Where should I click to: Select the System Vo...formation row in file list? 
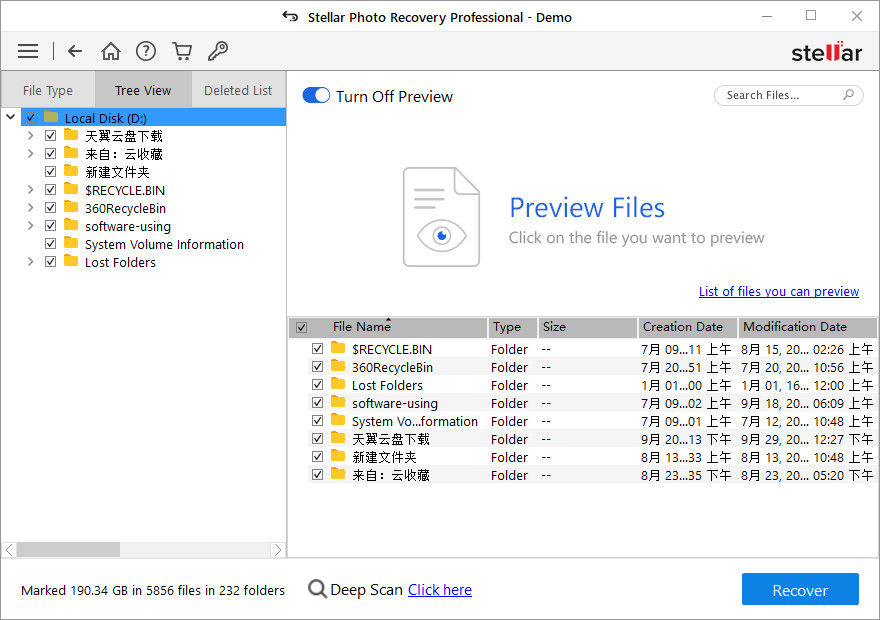coord(592,421)
